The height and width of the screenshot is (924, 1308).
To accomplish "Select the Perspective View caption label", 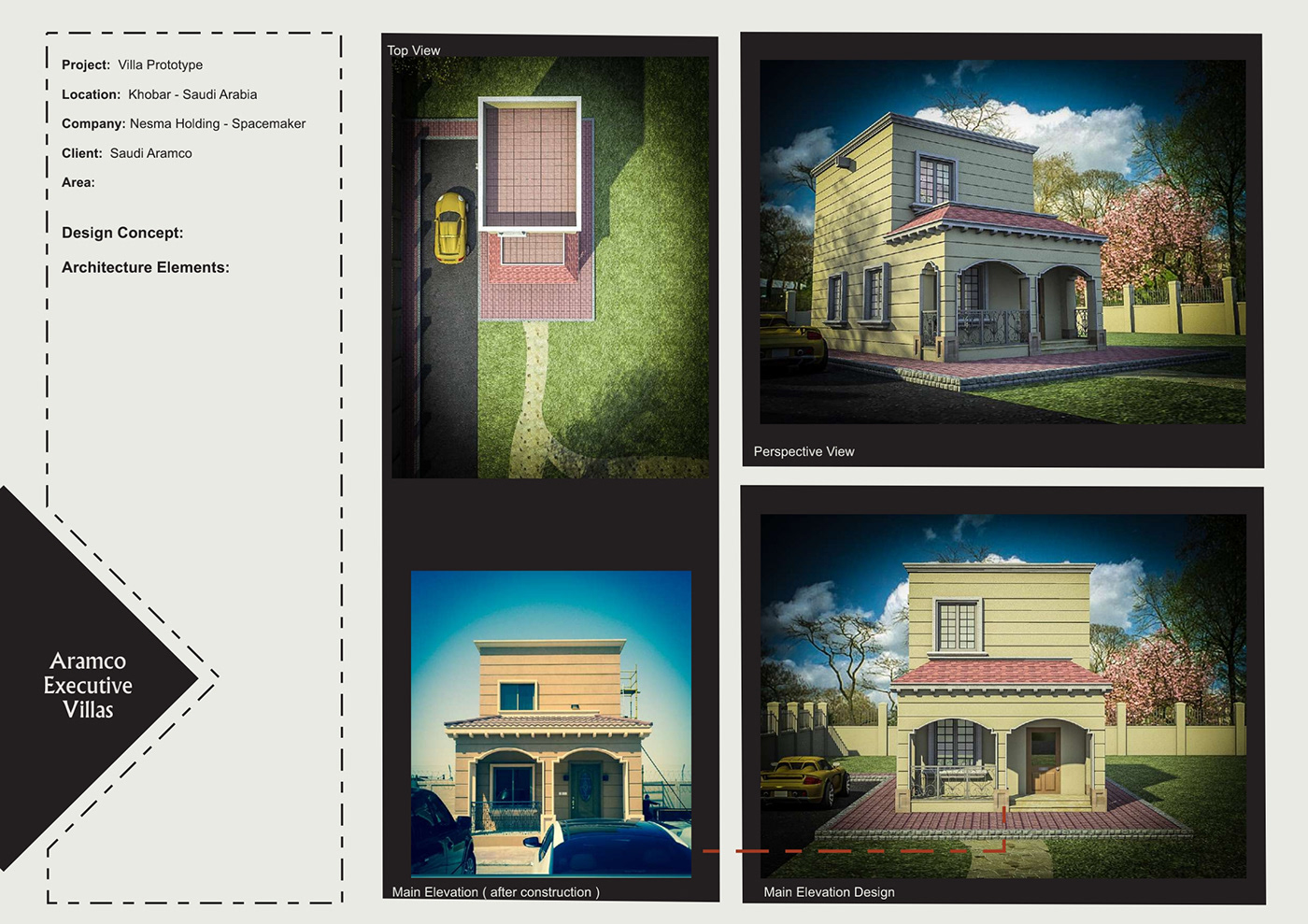I will coord(803,451).
